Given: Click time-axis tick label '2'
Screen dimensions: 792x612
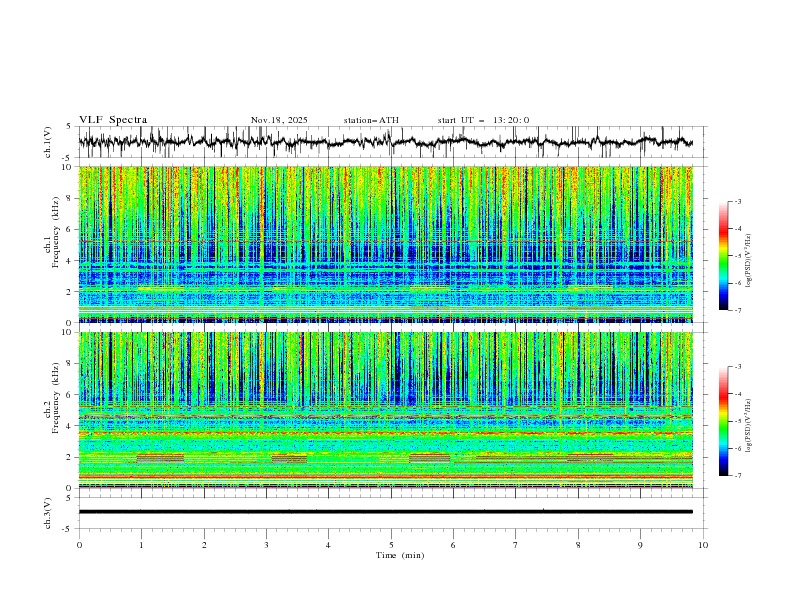Looking at the screenshot, I should coord(204,545).
